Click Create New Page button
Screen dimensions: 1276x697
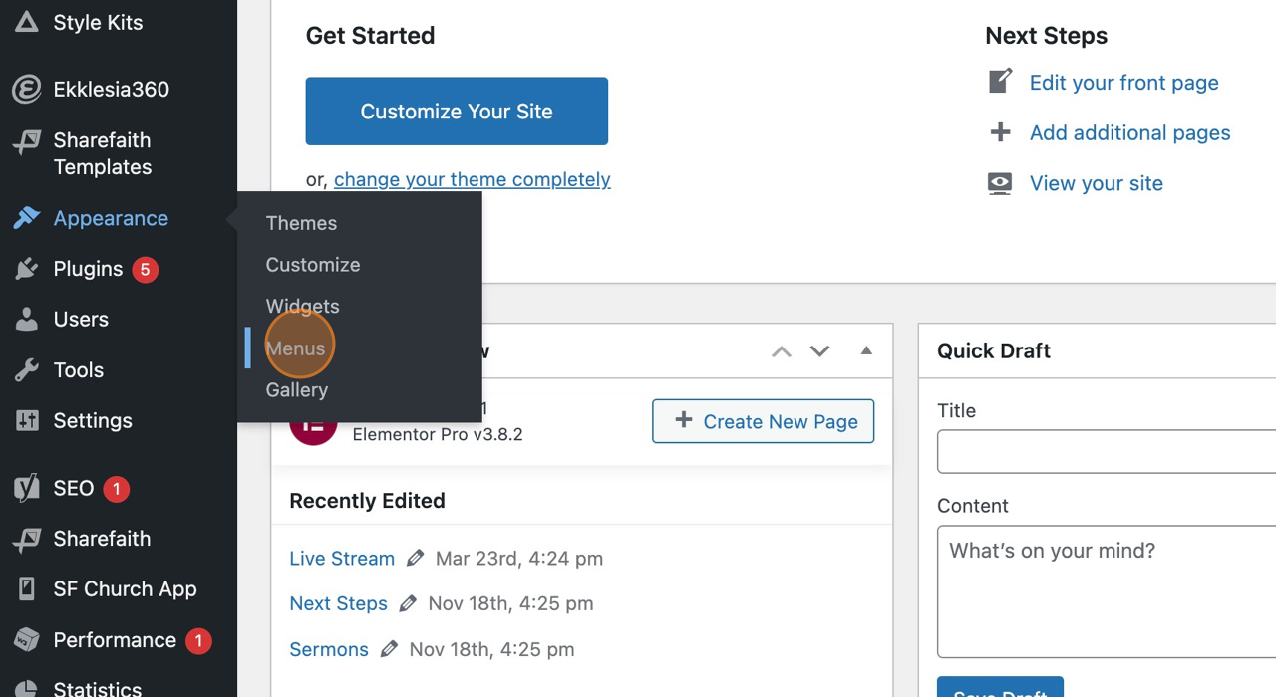tap(763, 421)
